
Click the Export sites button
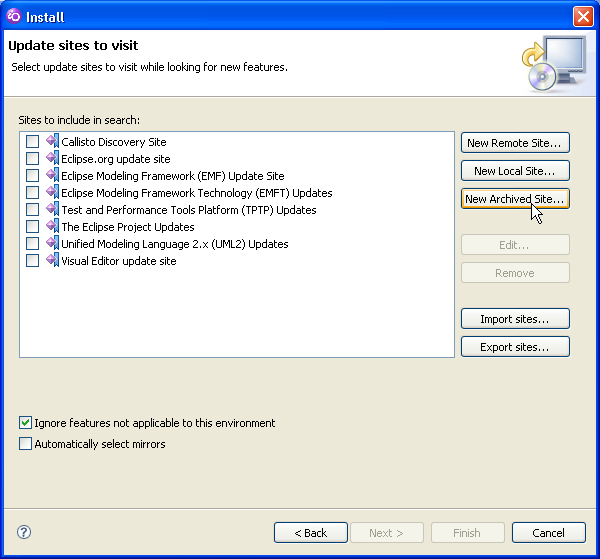(515, 347)
